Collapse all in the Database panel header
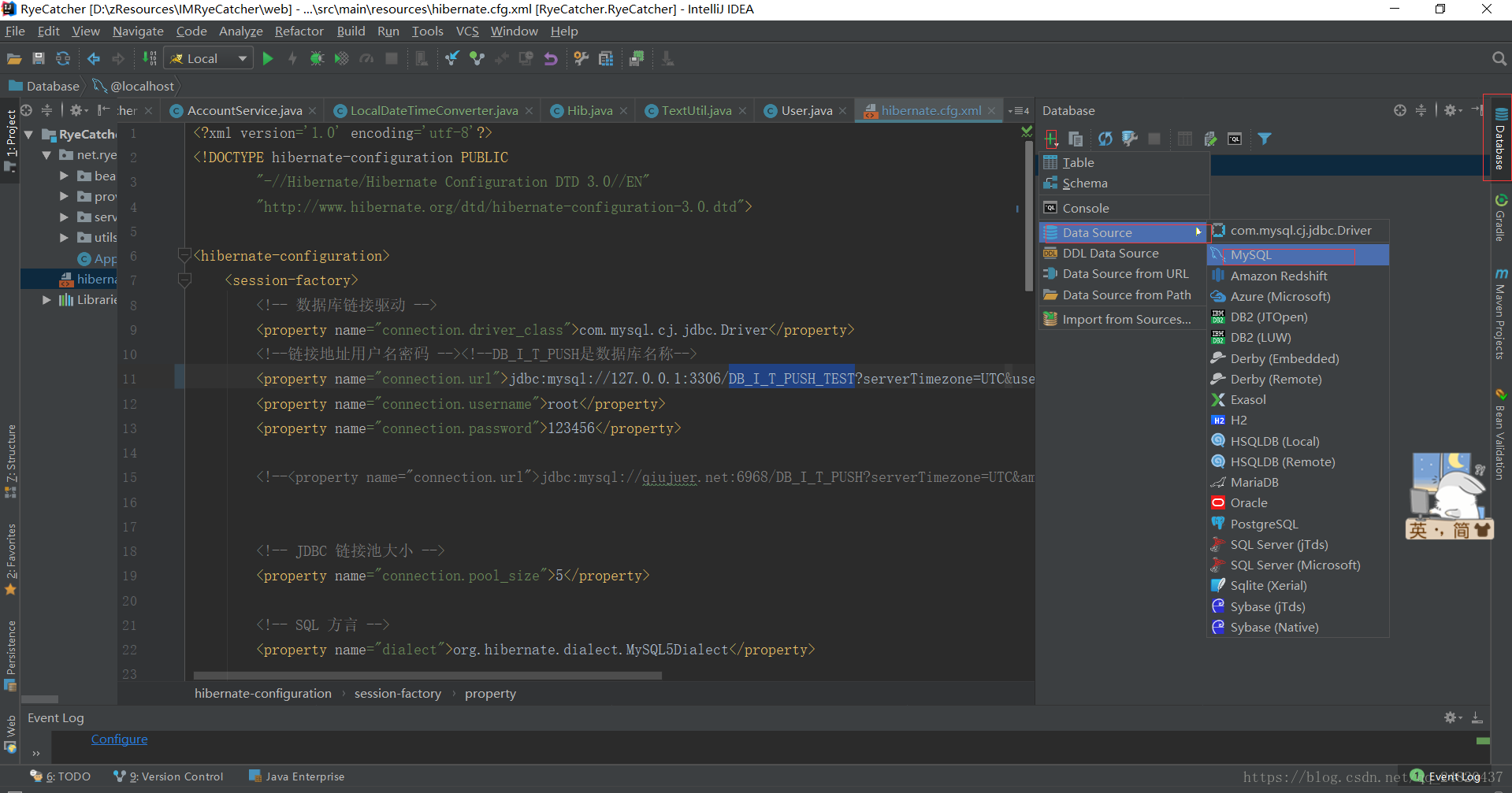1512x793 pixels. click(1421, 110)
